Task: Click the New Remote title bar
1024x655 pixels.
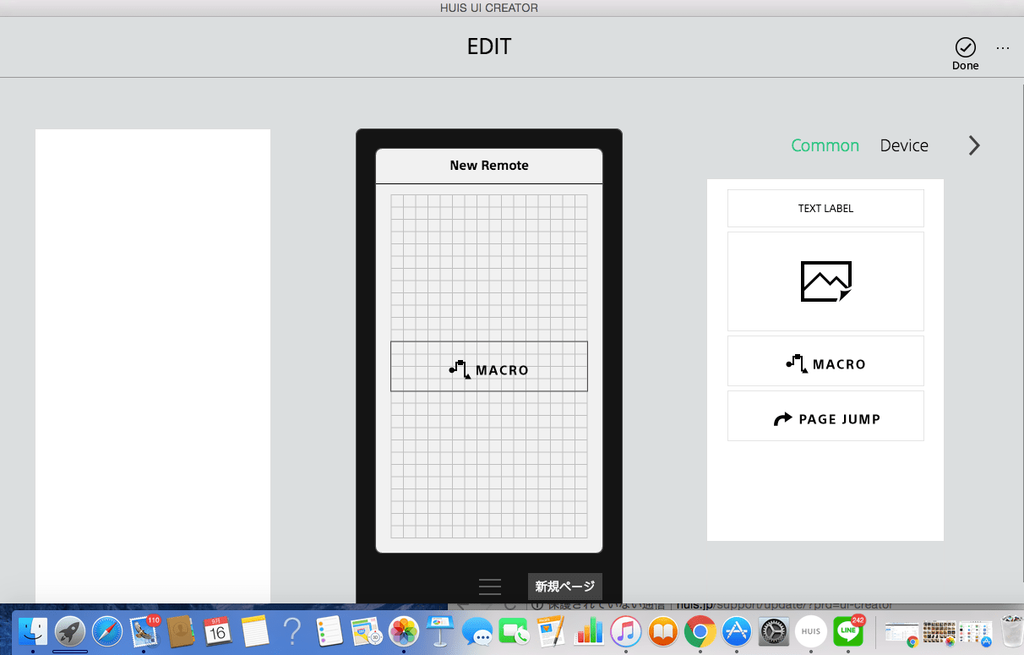Action: click(x=488, y=166)
